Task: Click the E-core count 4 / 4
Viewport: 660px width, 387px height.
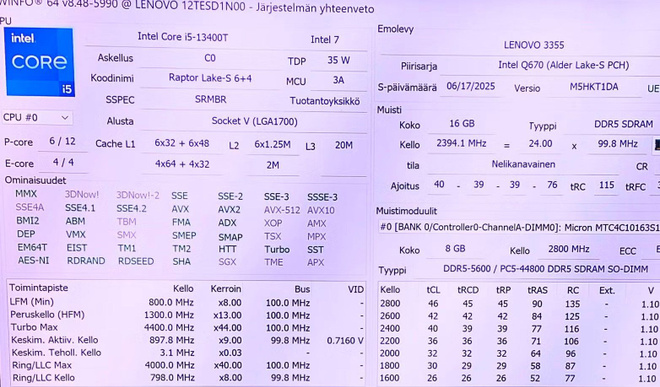Action: point(63,163)
